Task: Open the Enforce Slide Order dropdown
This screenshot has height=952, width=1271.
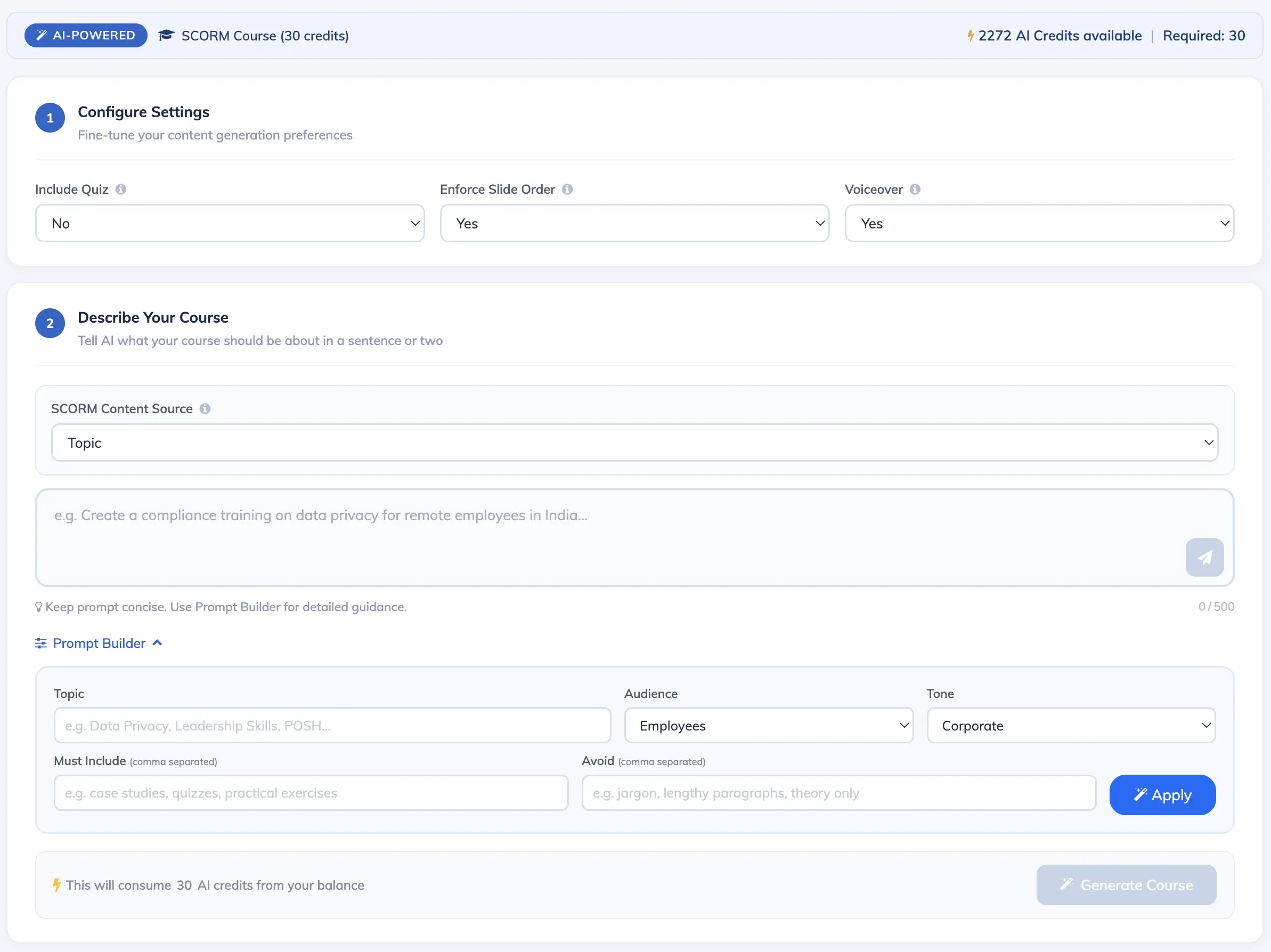Action: (634, 224)
